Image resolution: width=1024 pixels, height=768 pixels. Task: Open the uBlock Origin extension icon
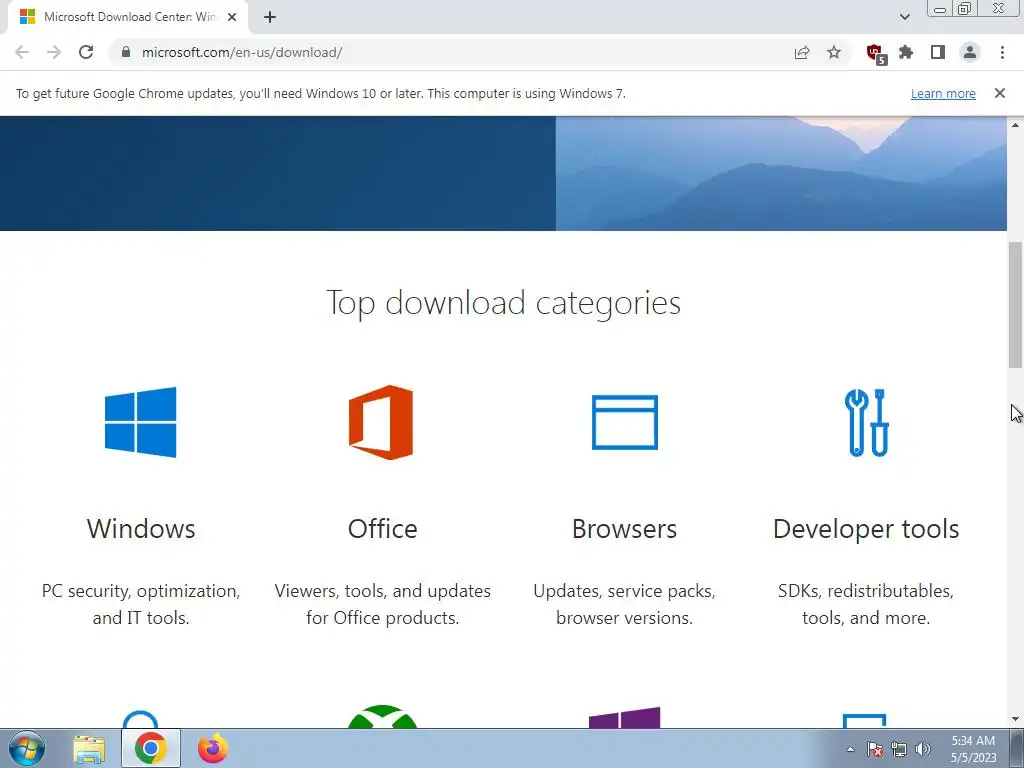[x=875, y=53]
